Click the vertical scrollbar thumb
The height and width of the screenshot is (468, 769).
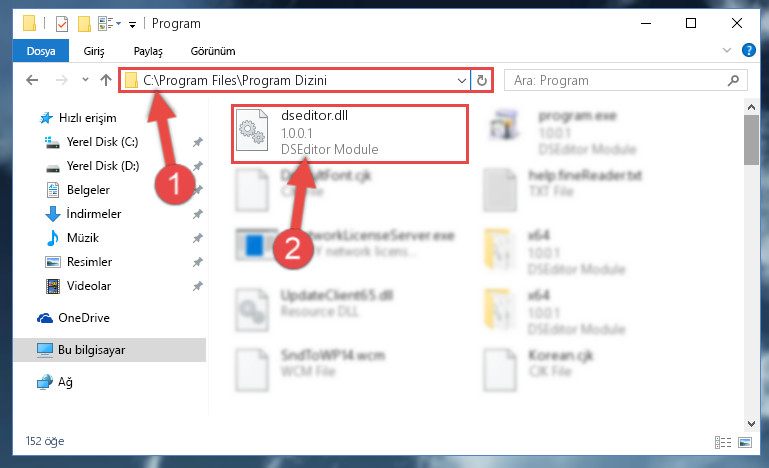(x=751, y=140)
